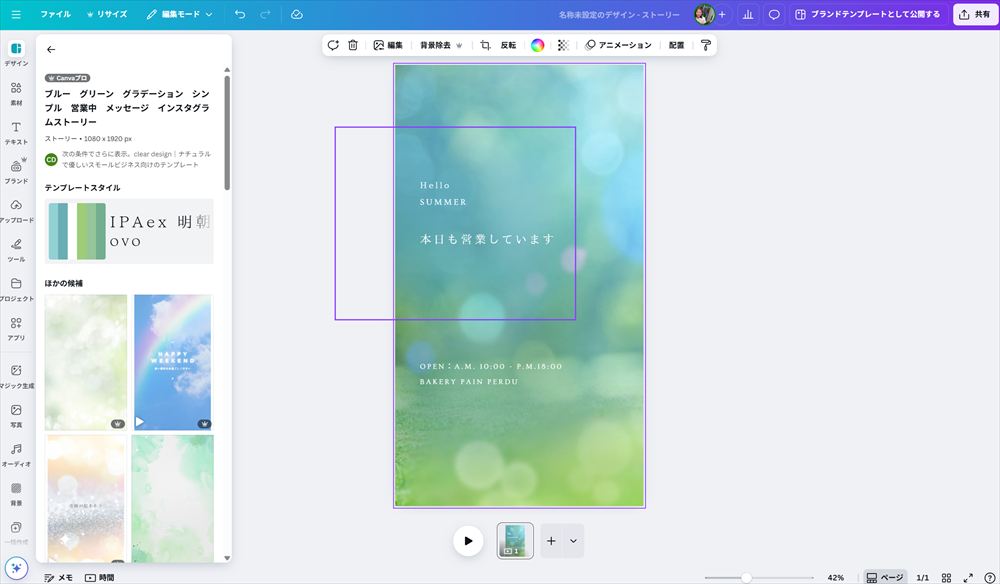Click 背景除去 background remover
This screenshot has width=1000, height=584.
coord(441,45)
